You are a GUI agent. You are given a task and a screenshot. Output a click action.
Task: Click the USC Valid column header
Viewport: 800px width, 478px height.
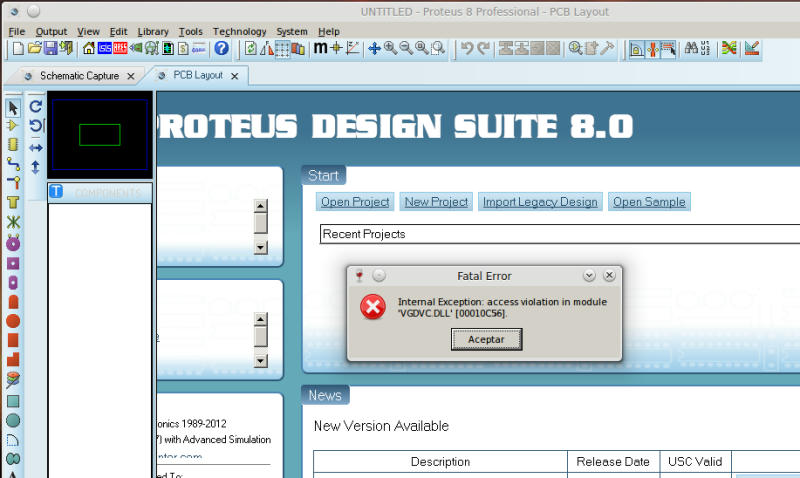click(x=695, y=462)
